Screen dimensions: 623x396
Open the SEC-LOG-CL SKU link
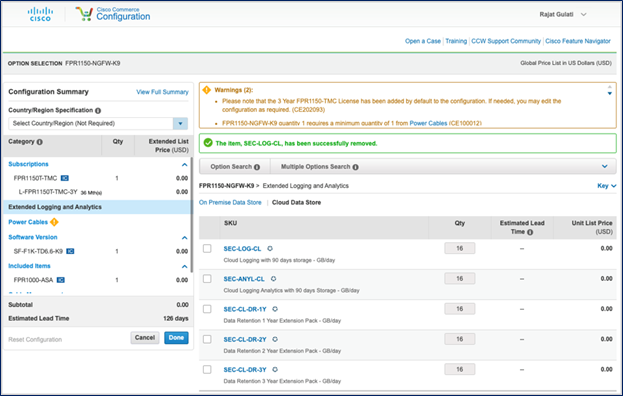point(242,249)
